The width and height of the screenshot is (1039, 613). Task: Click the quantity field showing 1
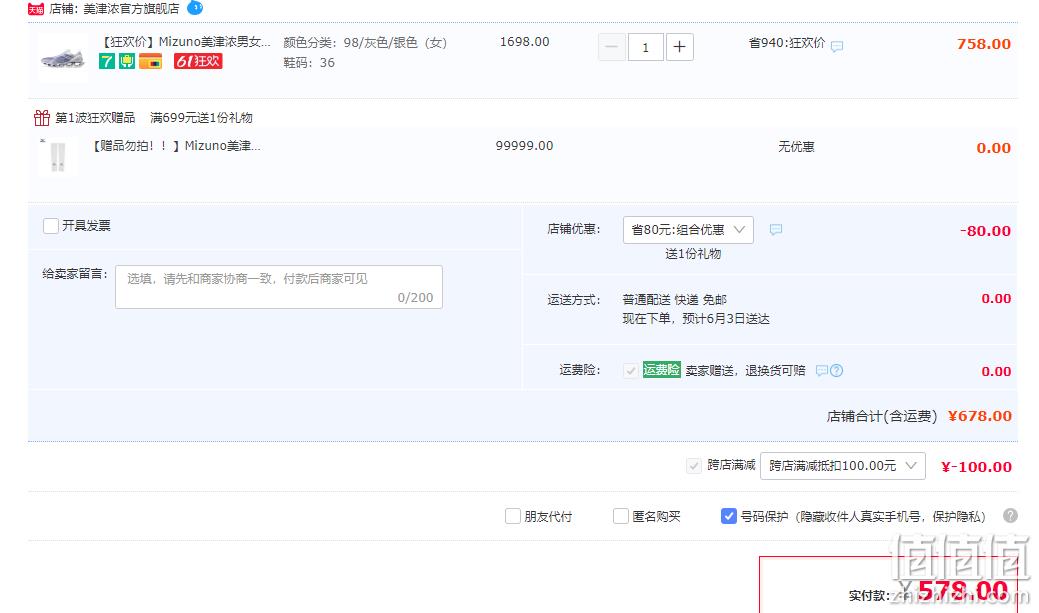[x=645, y=47]
